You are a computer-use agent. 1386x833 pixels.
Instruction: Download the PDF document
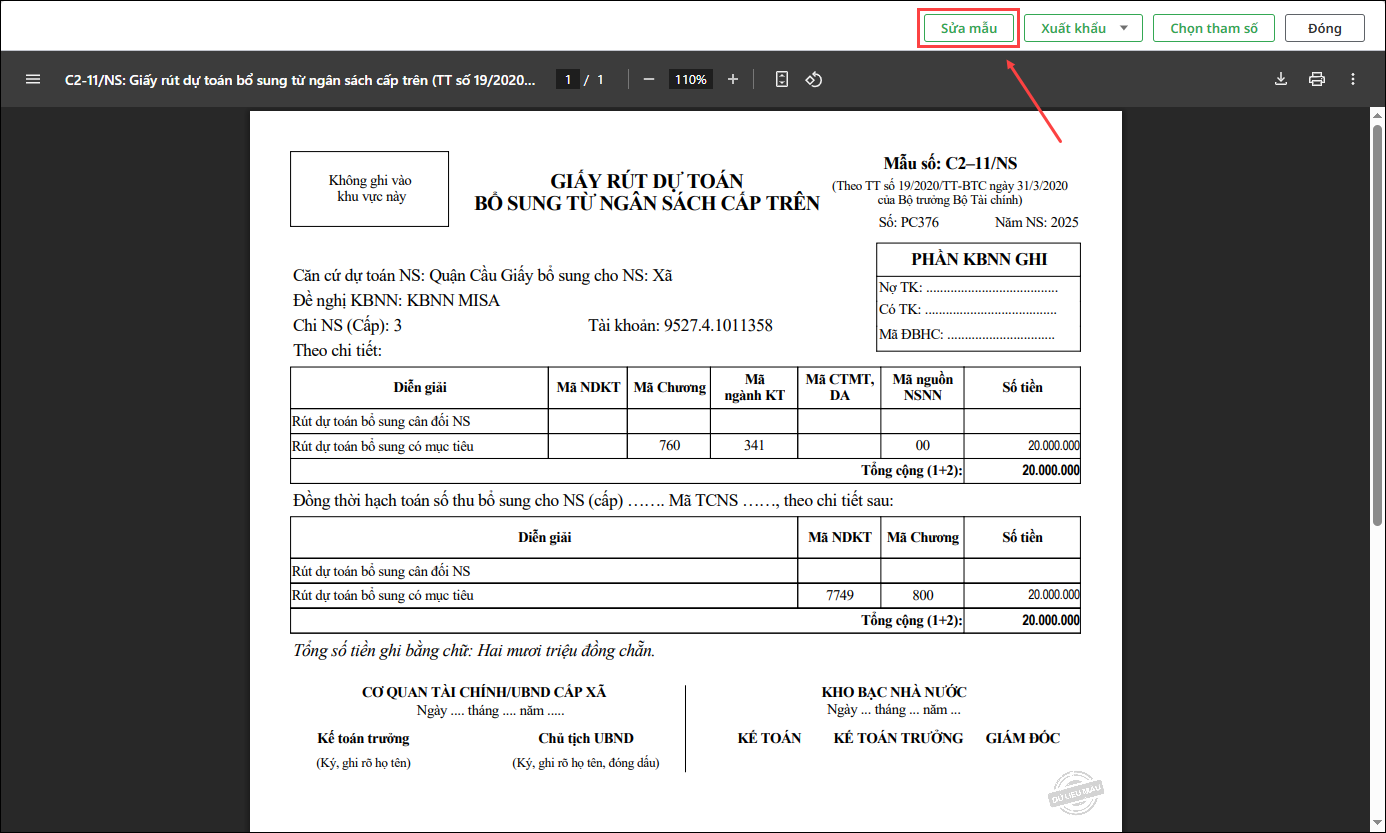tap(1281, 79)
